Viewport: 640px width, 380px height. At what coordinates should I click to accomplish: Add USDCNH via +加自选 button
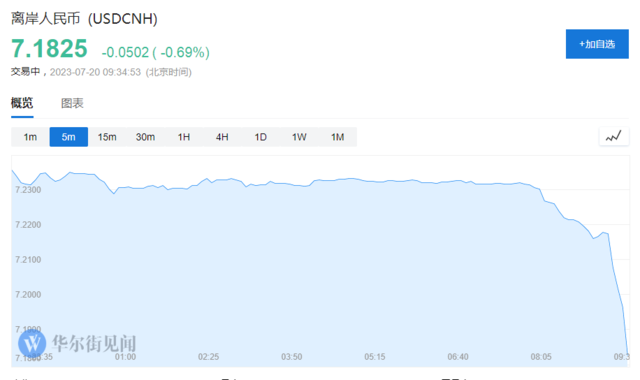(597, 44)
